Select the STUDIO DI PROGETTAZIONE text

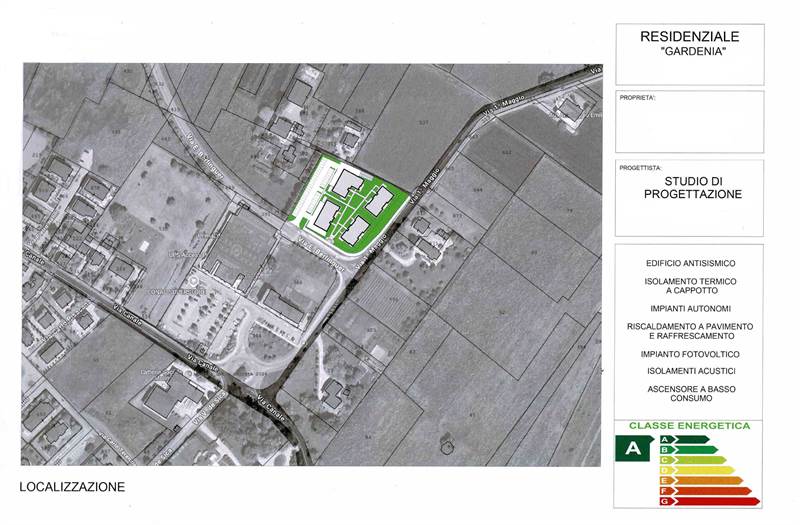[693, 188]
